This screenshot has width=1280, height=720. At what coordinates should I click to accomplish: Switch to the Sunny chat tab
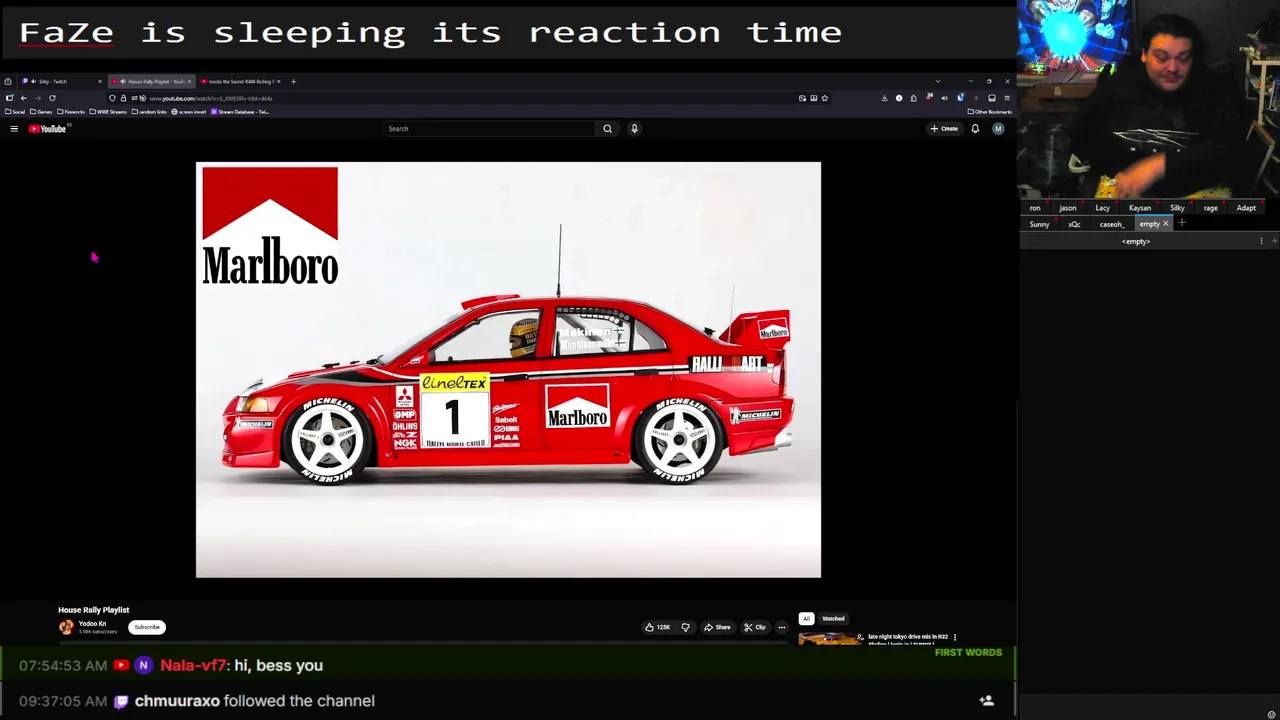tap(1040, 224)
